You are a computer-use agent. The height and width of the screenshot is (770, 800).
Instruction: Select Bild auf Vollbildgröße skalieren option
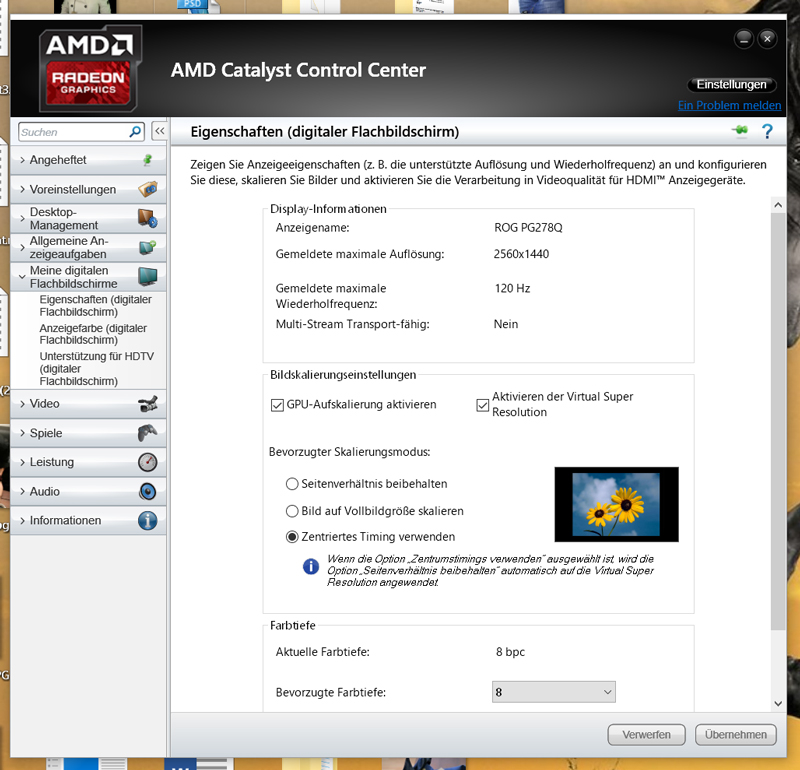pos(292,511)
